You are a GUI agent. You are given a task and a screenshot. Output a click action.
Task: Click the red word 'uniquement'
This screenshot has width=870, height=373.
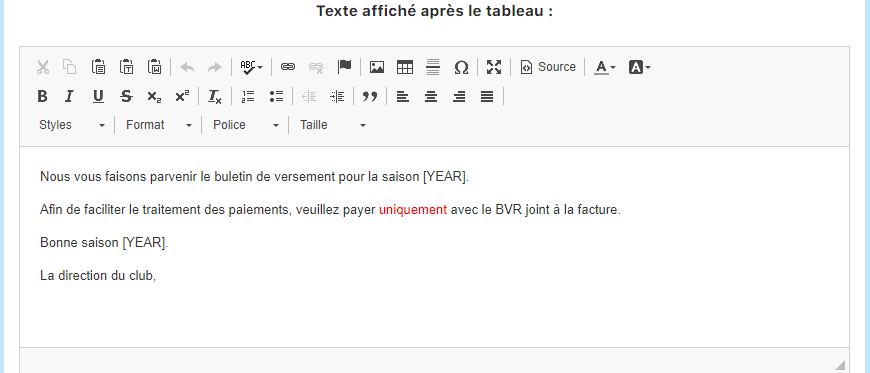413,210
